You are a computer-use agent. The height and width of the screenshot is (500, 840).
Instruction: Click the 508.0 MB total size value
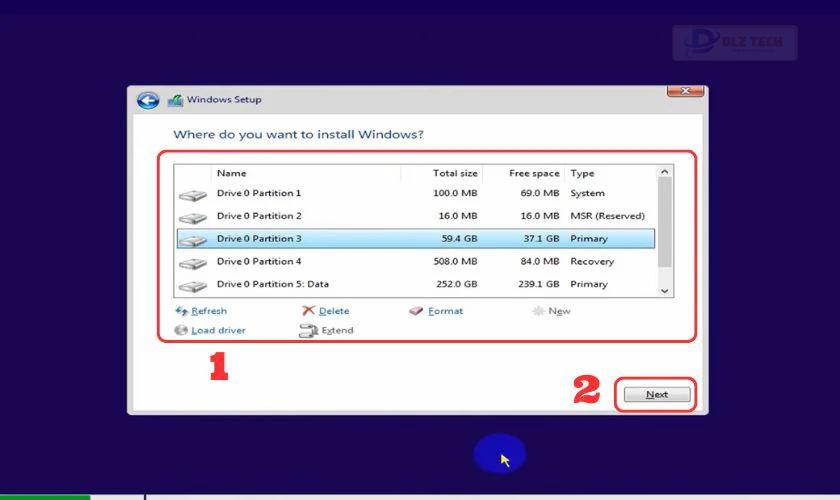coord(455,262)
